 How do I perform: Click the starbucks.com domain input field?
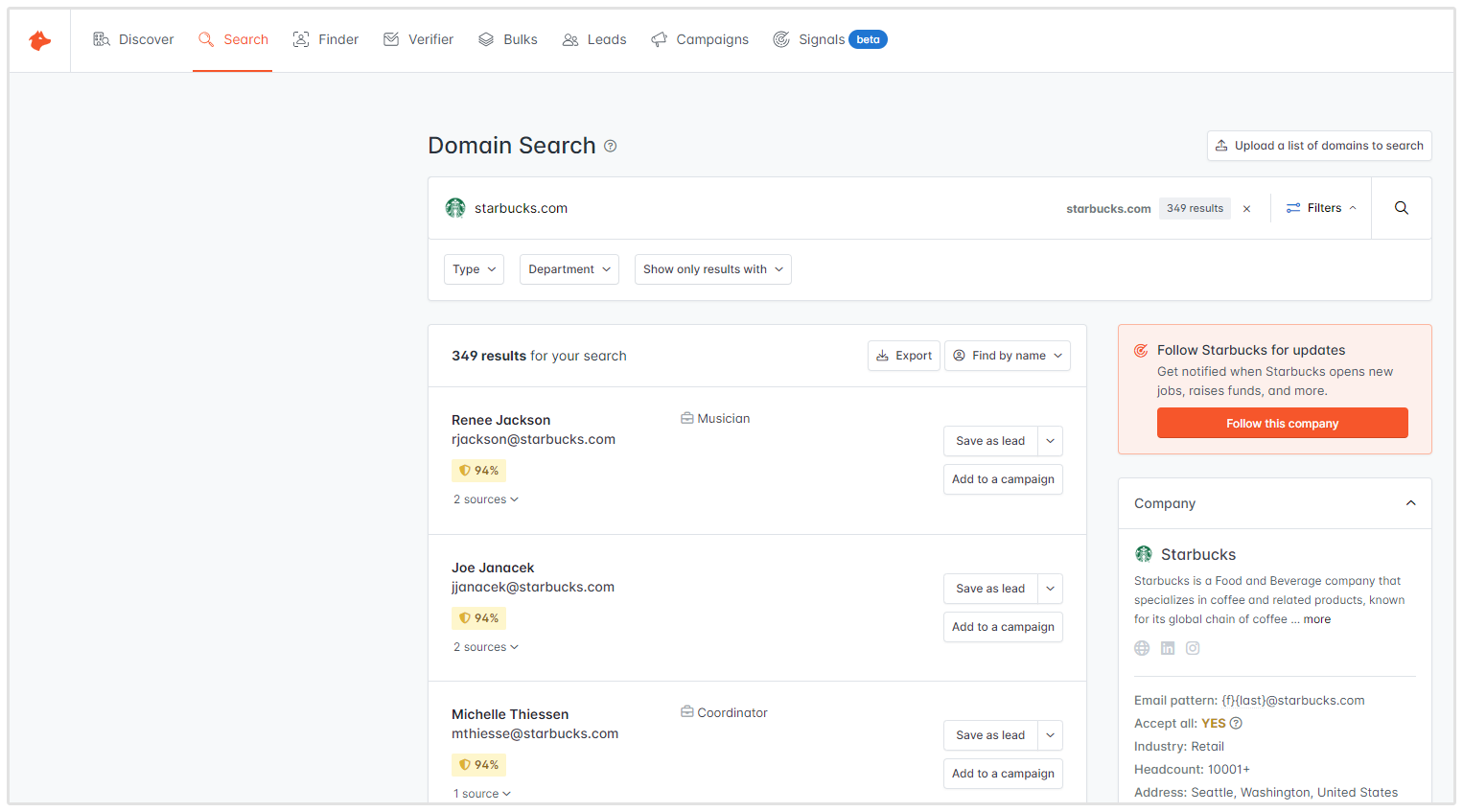coord(748,208)
